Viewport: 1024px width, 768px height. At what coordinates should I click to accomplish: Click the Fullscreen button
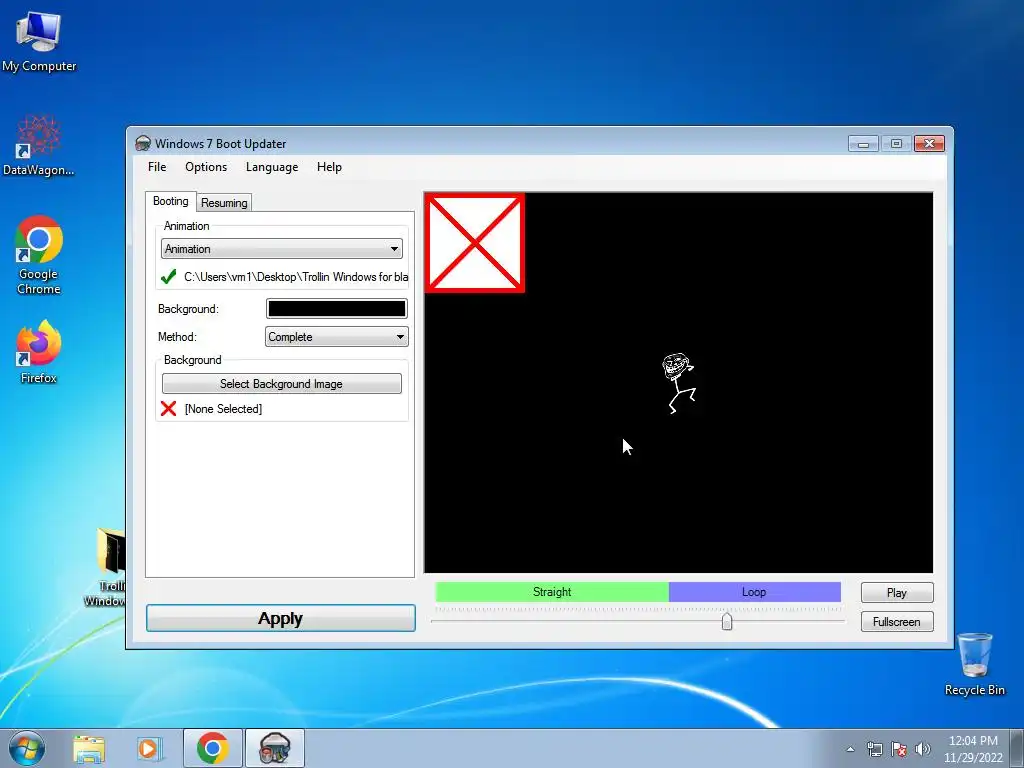point(897,622)
